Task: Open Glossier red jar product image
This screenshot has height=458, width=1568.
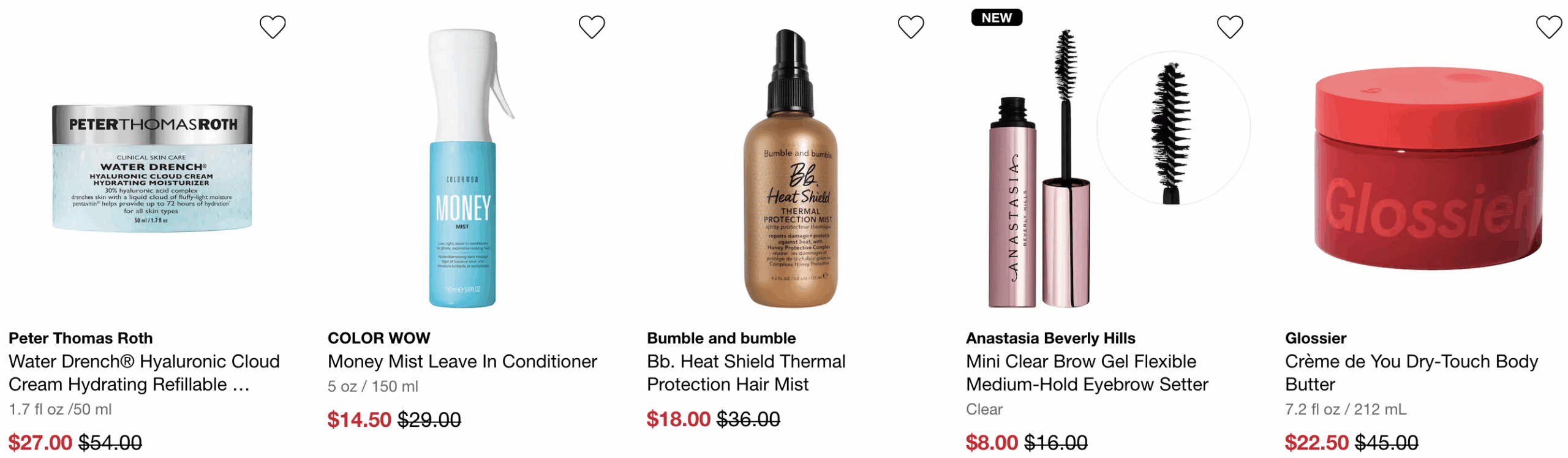Action: pyautogui.click(x=1428, y=168)
